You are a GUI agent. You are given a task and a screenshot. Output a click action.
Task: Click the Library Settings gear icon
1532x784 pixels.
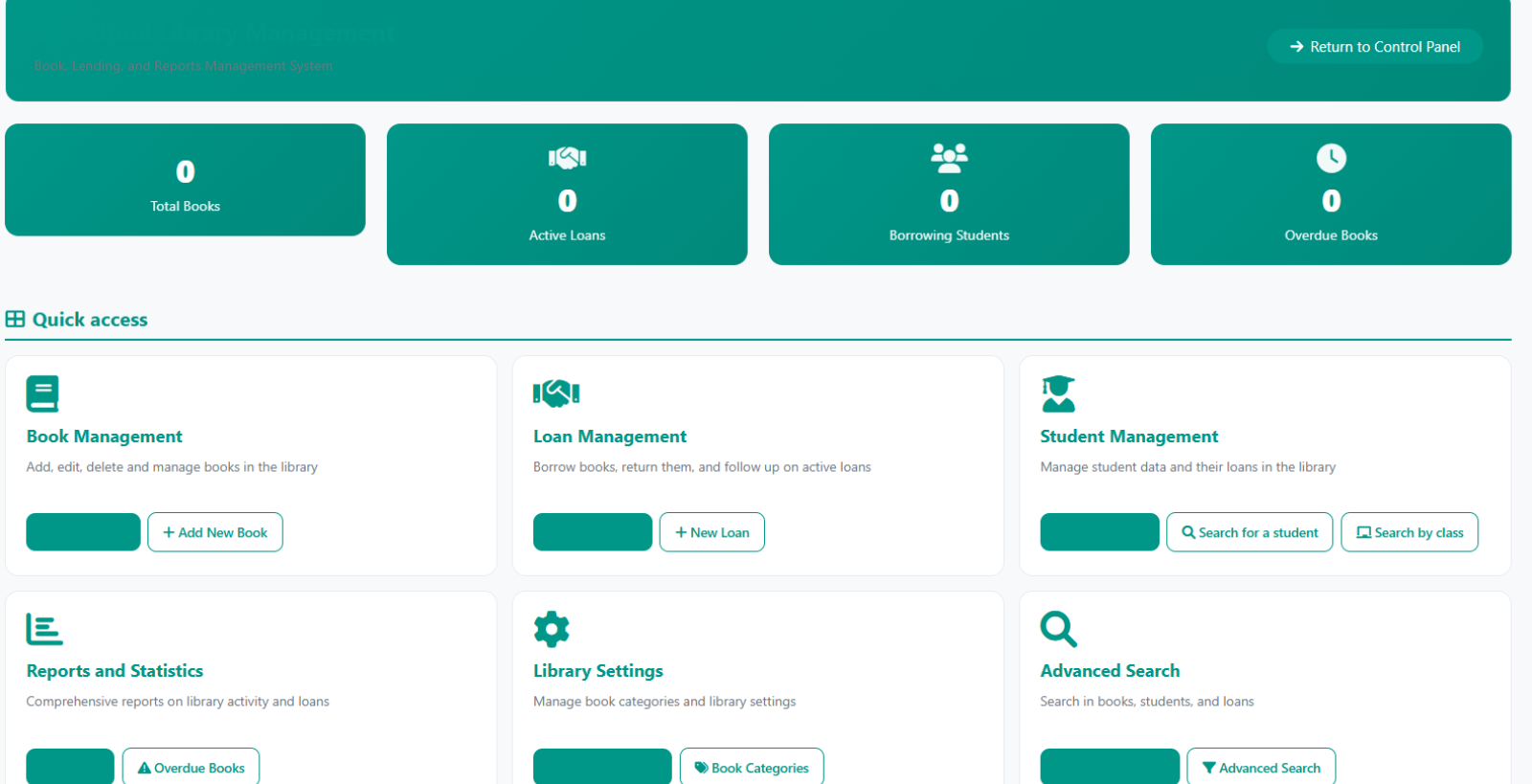552,629
